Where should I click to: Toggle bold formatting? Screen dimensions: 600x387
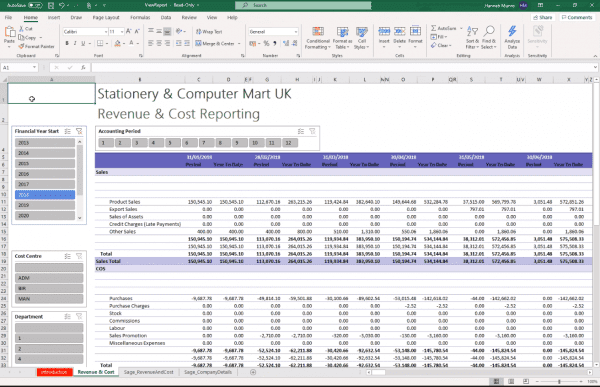click(67, 43)
